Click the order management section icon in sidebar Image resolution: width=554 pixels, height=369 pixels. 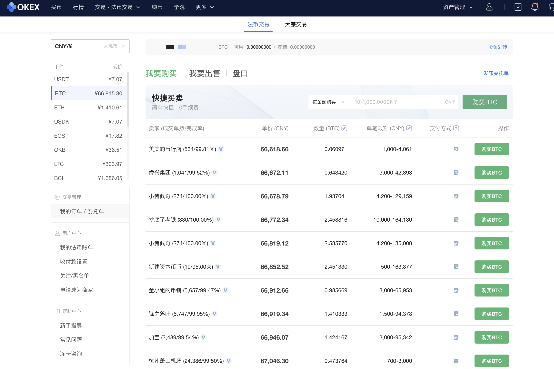coord(58,197)
